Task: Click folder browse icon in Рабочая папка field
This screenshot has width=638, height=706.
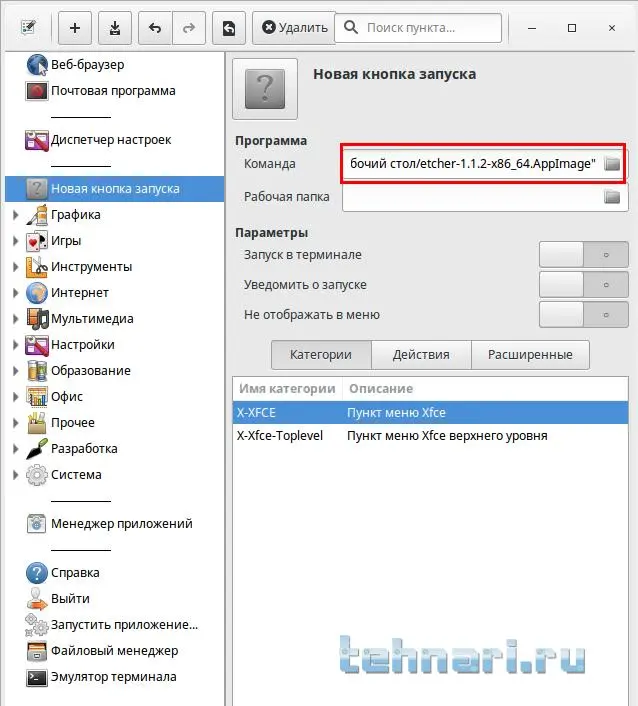Action: (612, 197)
